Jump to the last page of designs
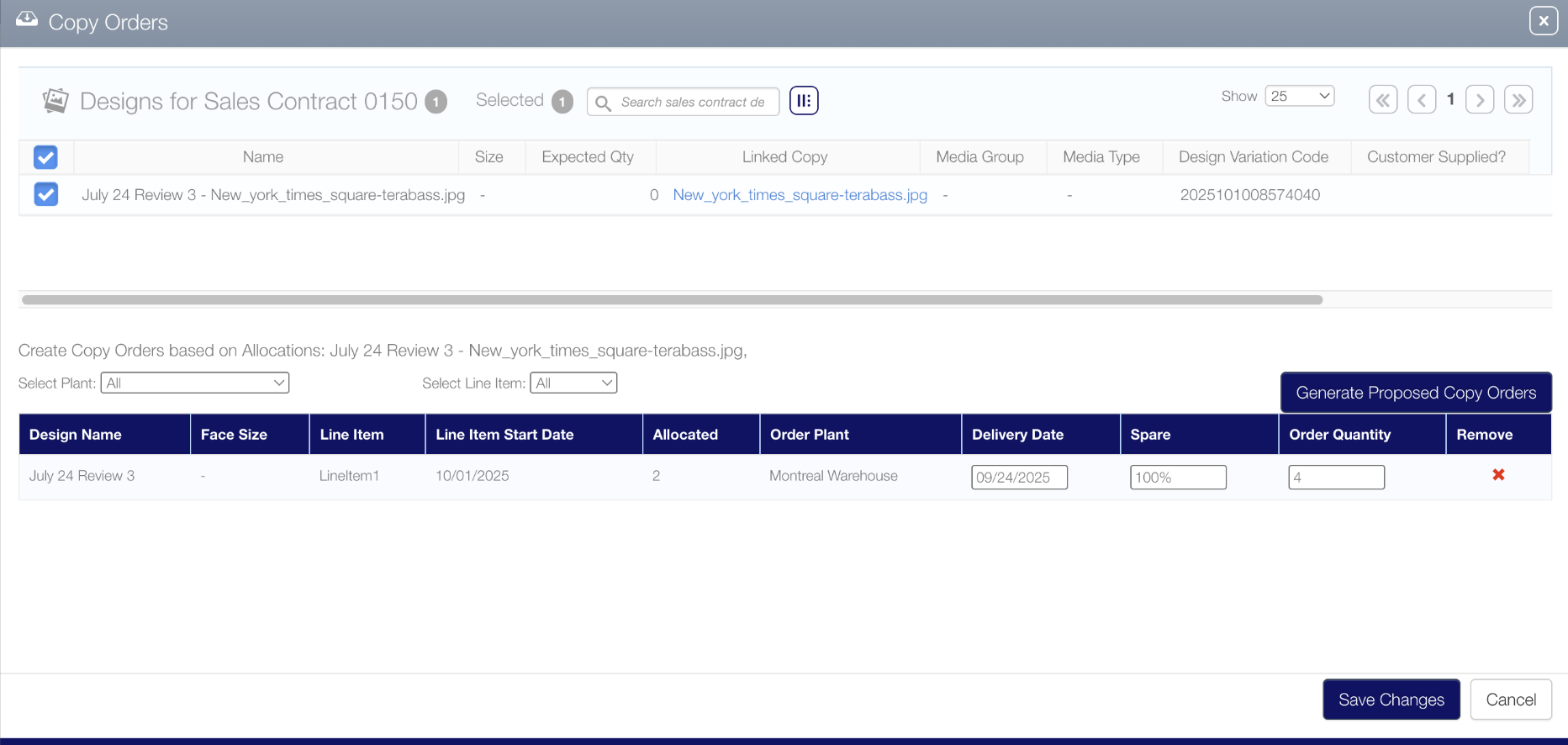 pos(1518,100)
